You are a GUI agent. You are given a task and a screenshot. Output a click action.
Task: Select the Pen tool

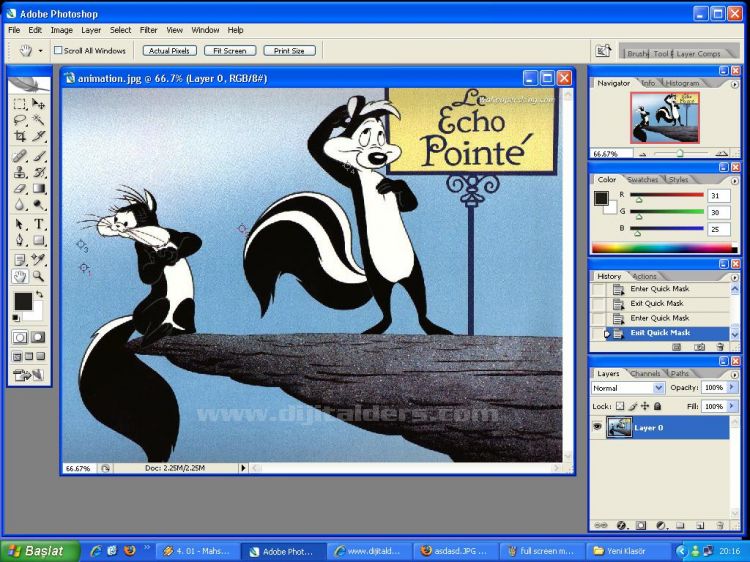pyautogui.click(x=20, y=240)
